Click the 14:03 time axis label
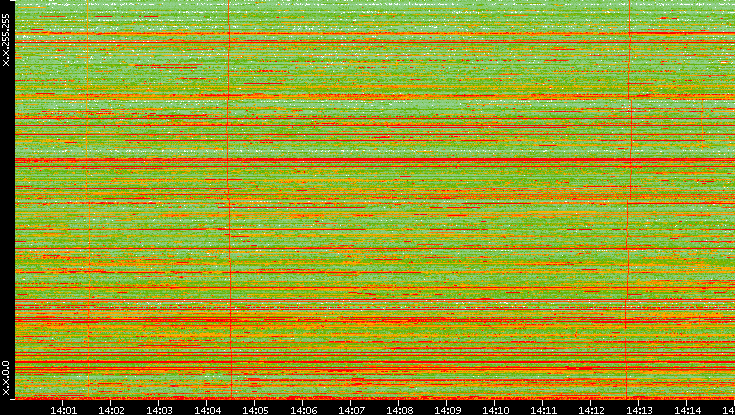 [159, 410]
